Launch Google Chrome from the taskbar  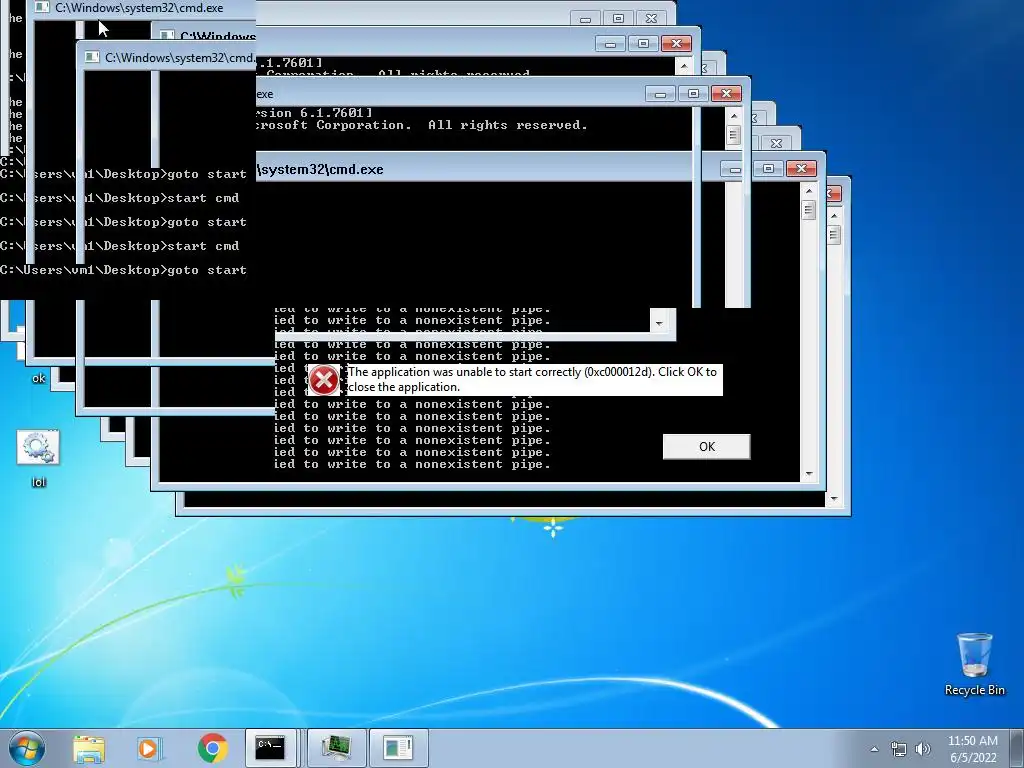click(212, 748)
